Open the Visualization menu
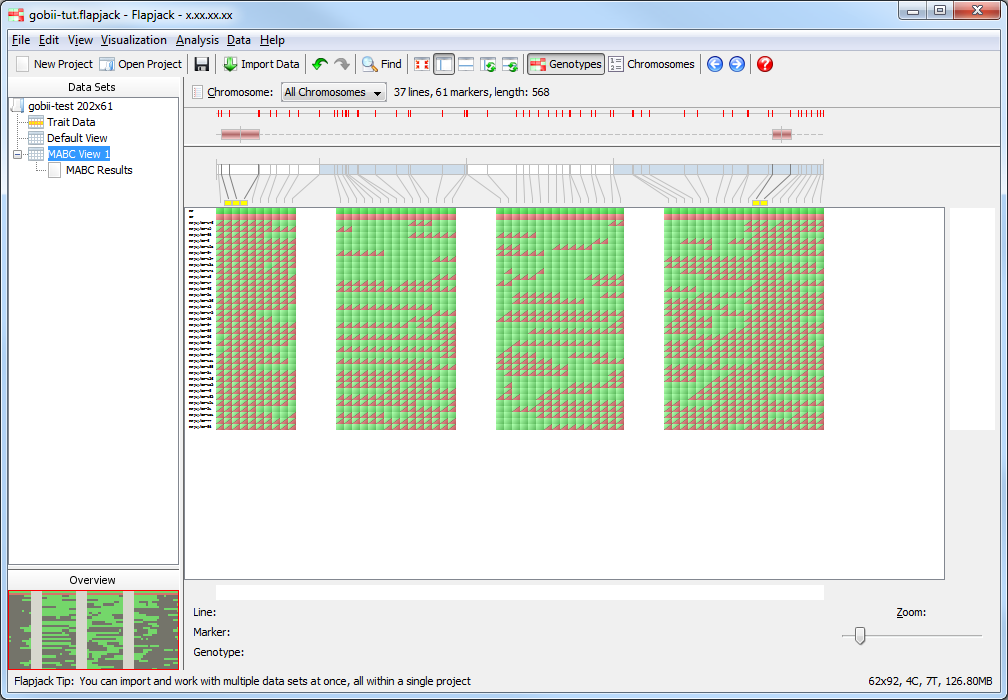 click(134, 40)
